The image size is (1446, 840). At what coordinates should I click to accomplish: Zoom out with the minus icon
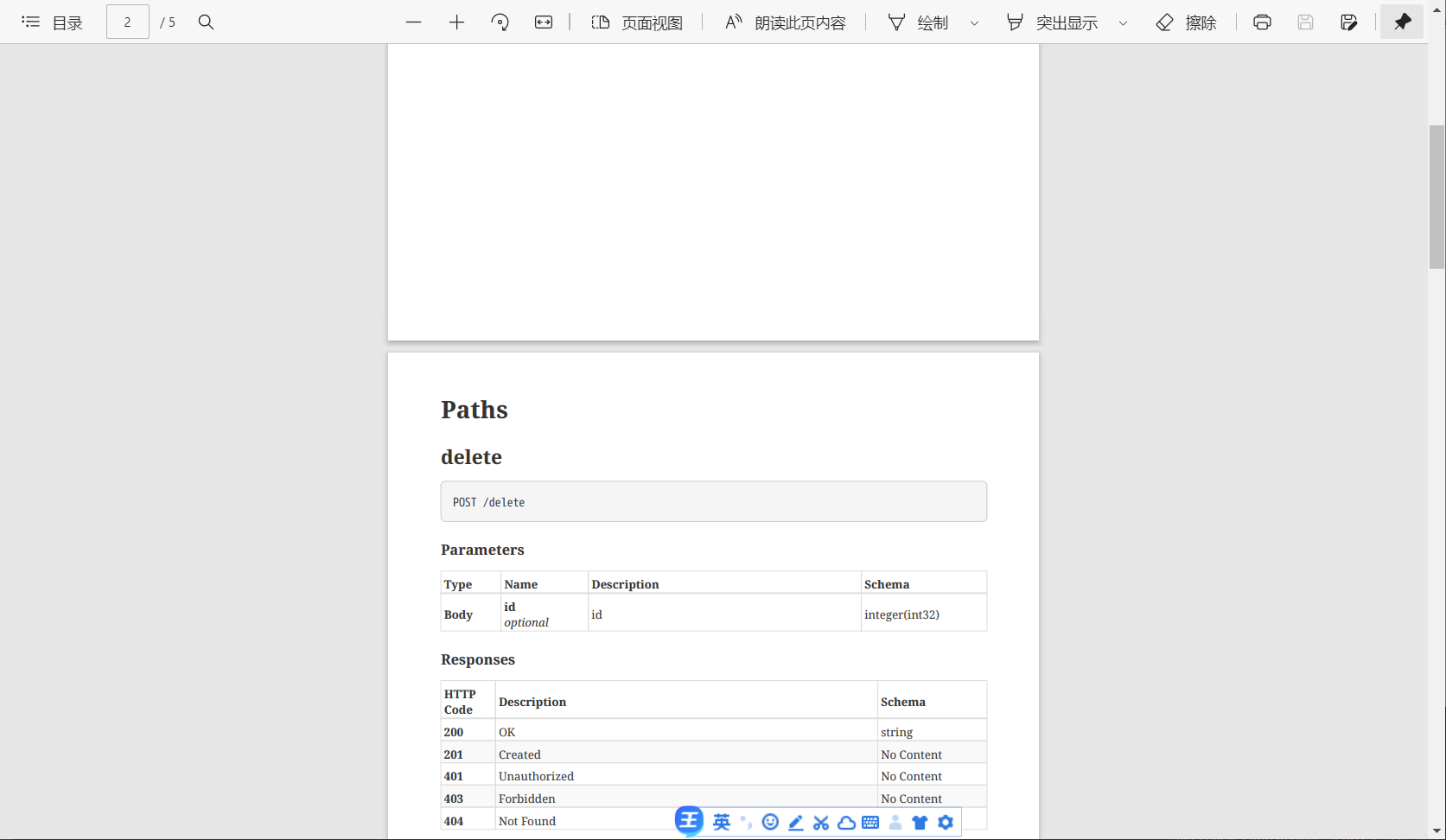[x=413, y=22]
